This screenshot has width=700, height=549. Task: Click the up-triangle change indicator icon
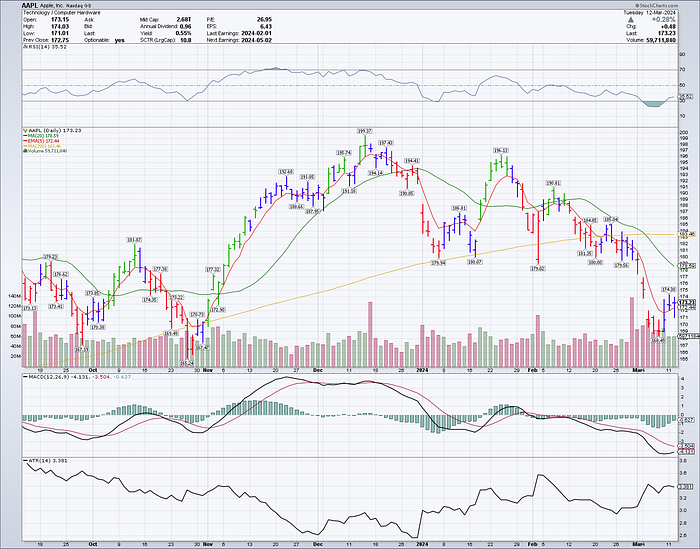pos(631,20)
